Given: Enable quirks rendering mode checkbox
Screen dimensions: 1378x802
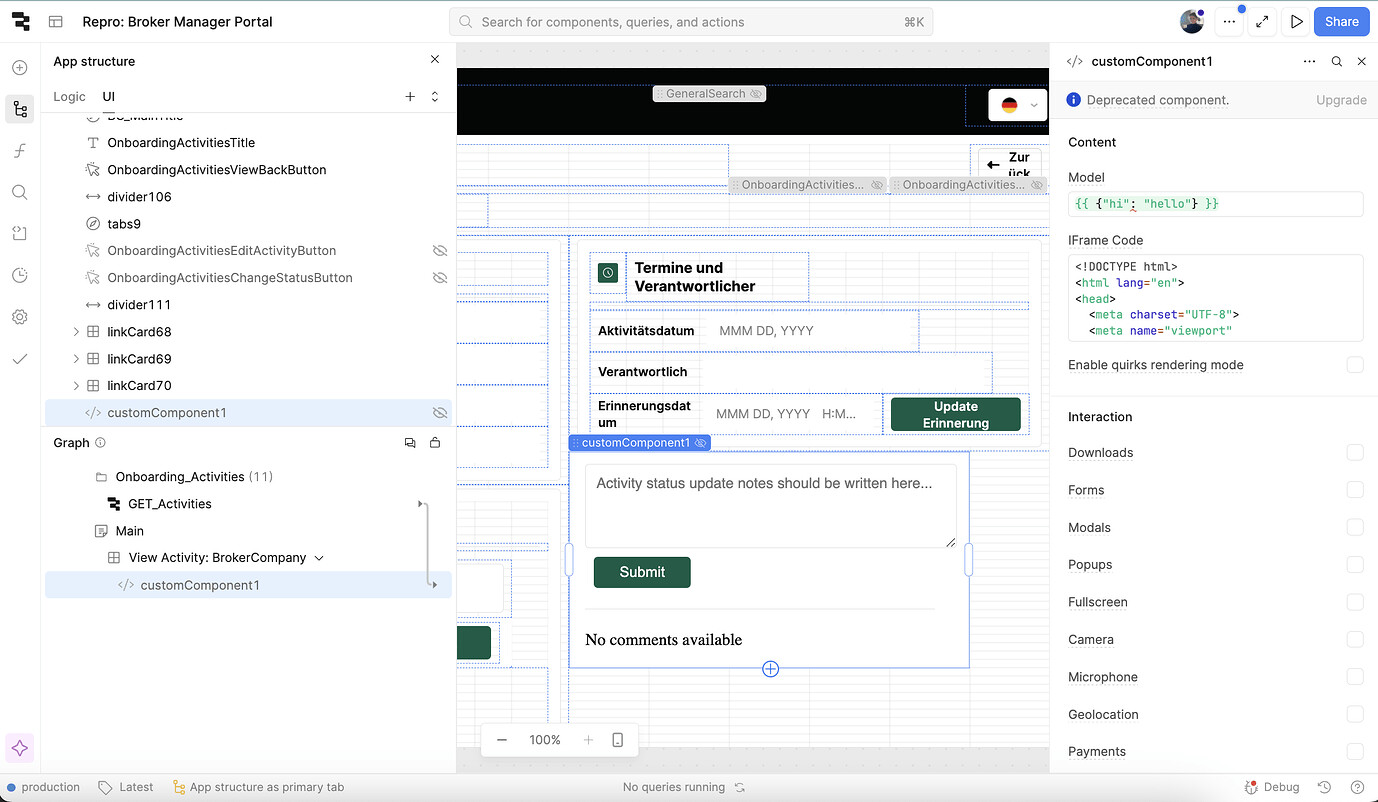Looking at the screenshot, I should coord(1355,365).
